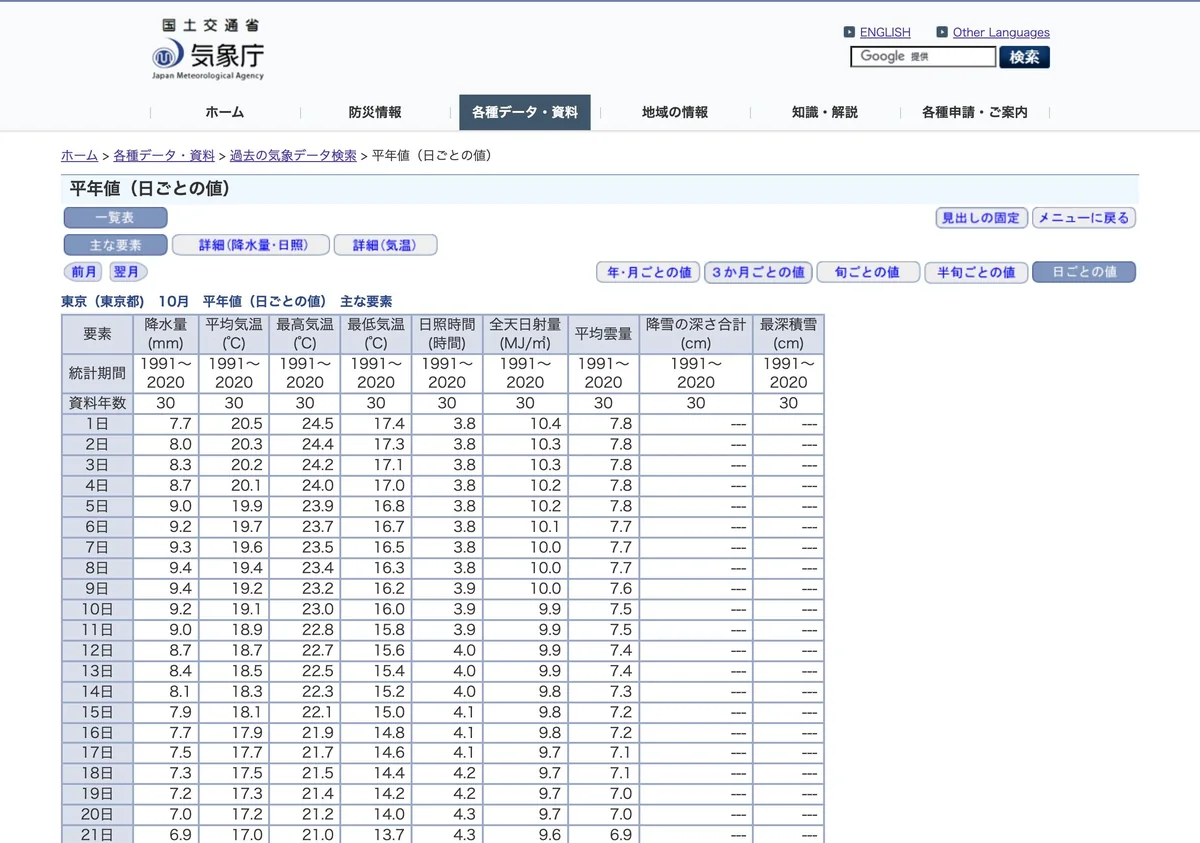Return with the メニューに戻る button
This screenshot has height=843, width=1200.
point(1083,217)
